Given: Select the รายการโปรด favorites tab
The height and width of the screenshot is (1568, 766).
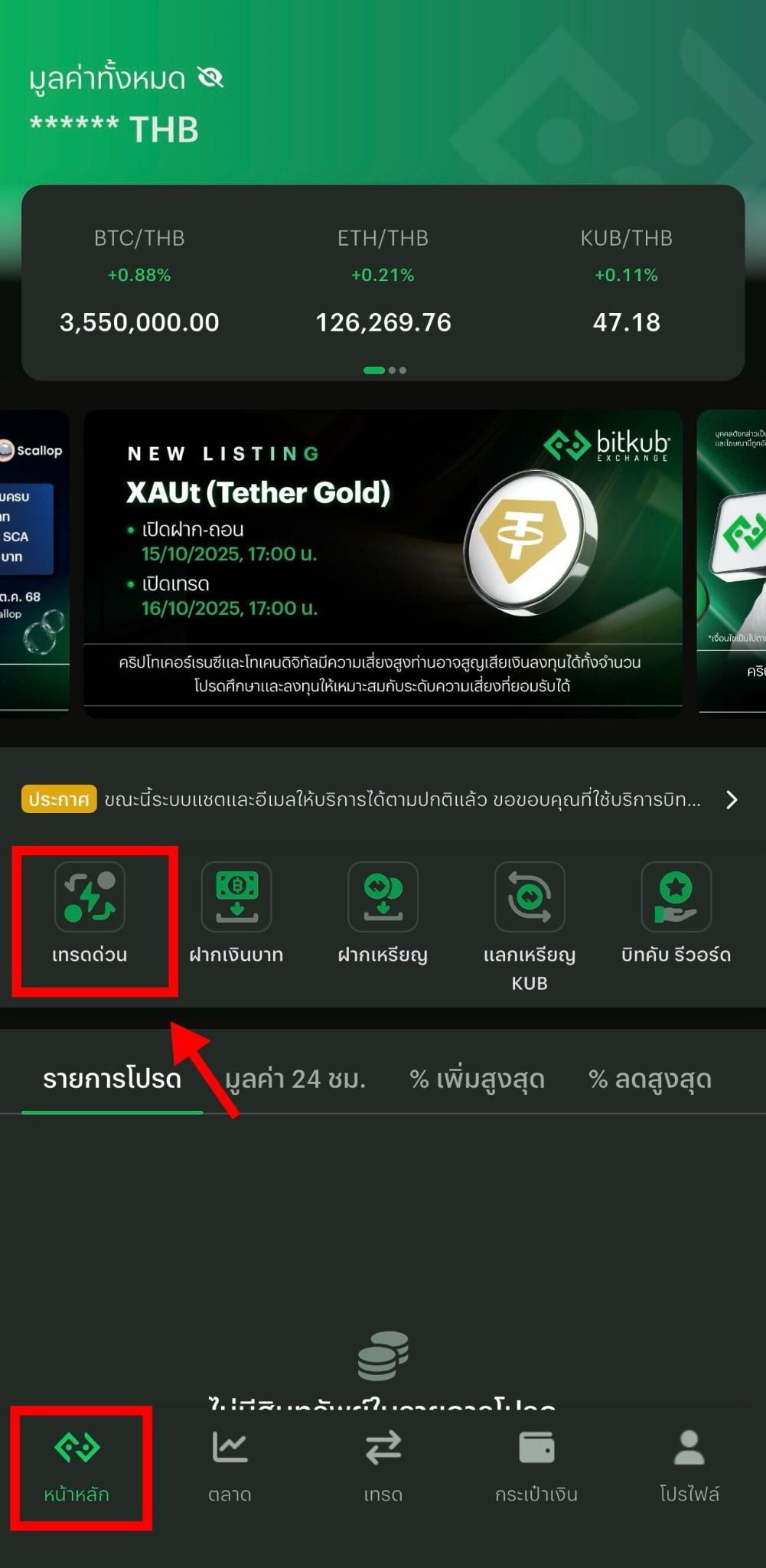Looking at the screenshot, I should click(112, 1079).
